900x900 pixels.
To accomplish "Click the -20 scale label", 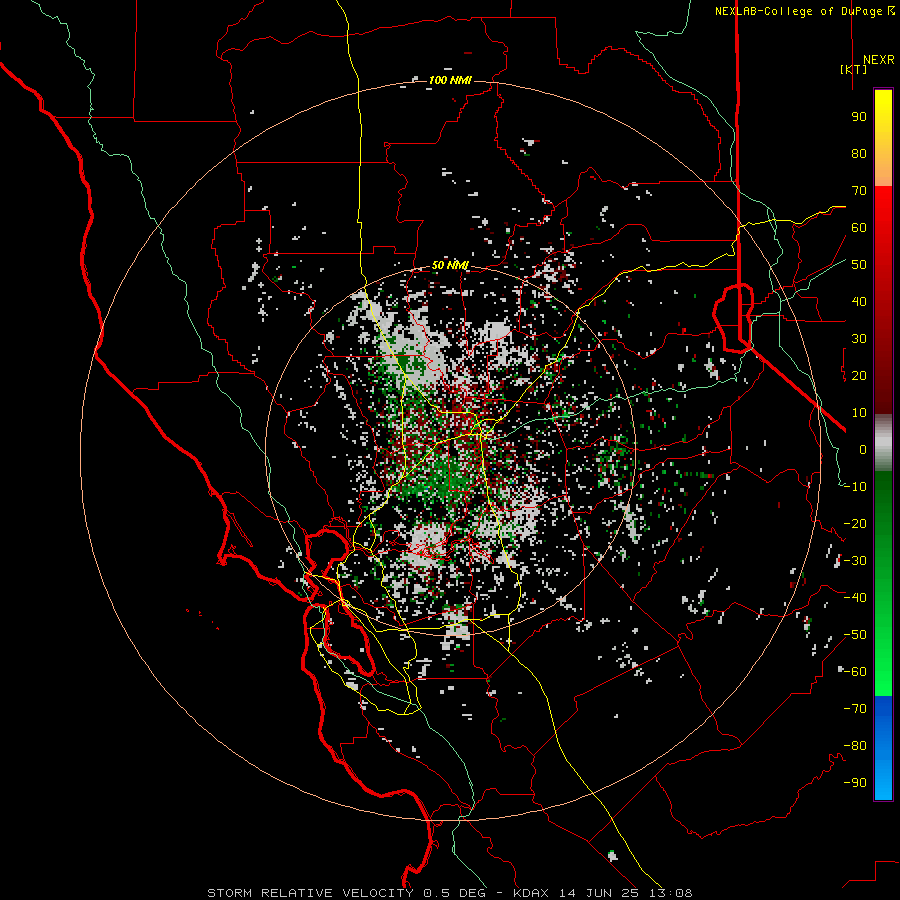I will (855, 524).
